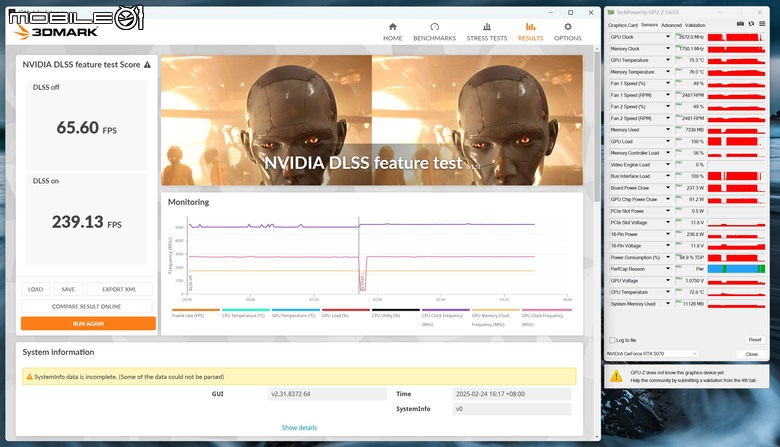Click EXPORT XML button
The image size is (780, 447).
119,289
